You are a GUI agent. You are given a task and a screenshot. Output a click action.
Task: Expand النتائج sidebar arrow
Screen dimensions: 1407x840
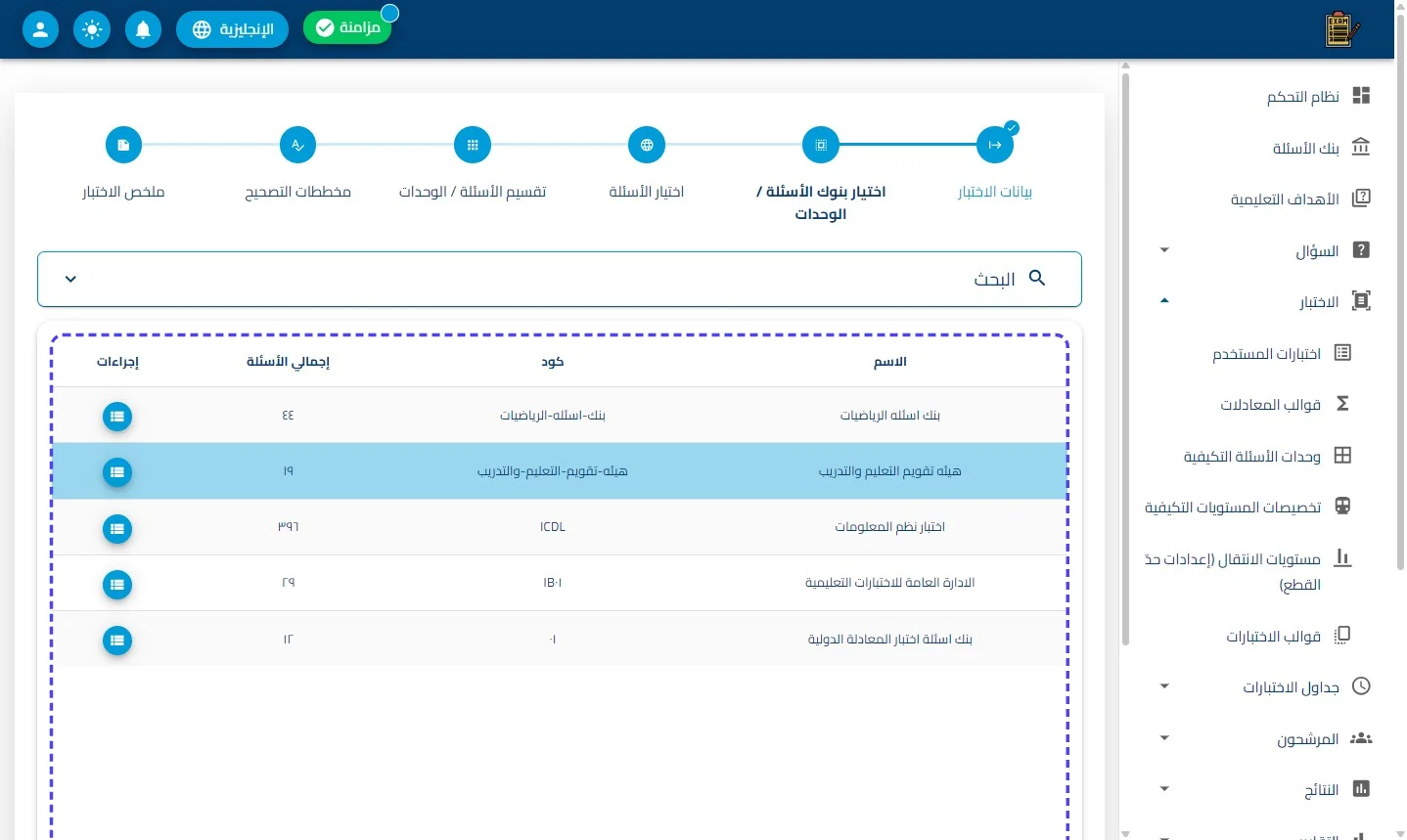tap(1164, 789)
